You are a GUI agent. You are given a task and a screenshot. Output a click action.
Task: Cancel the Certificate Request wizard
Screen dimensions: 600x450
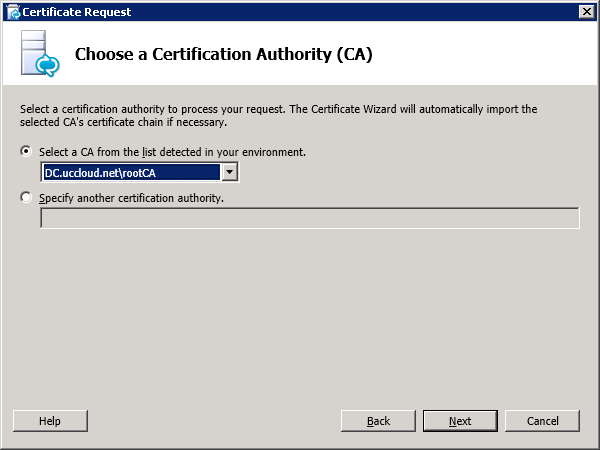[542, 421]
